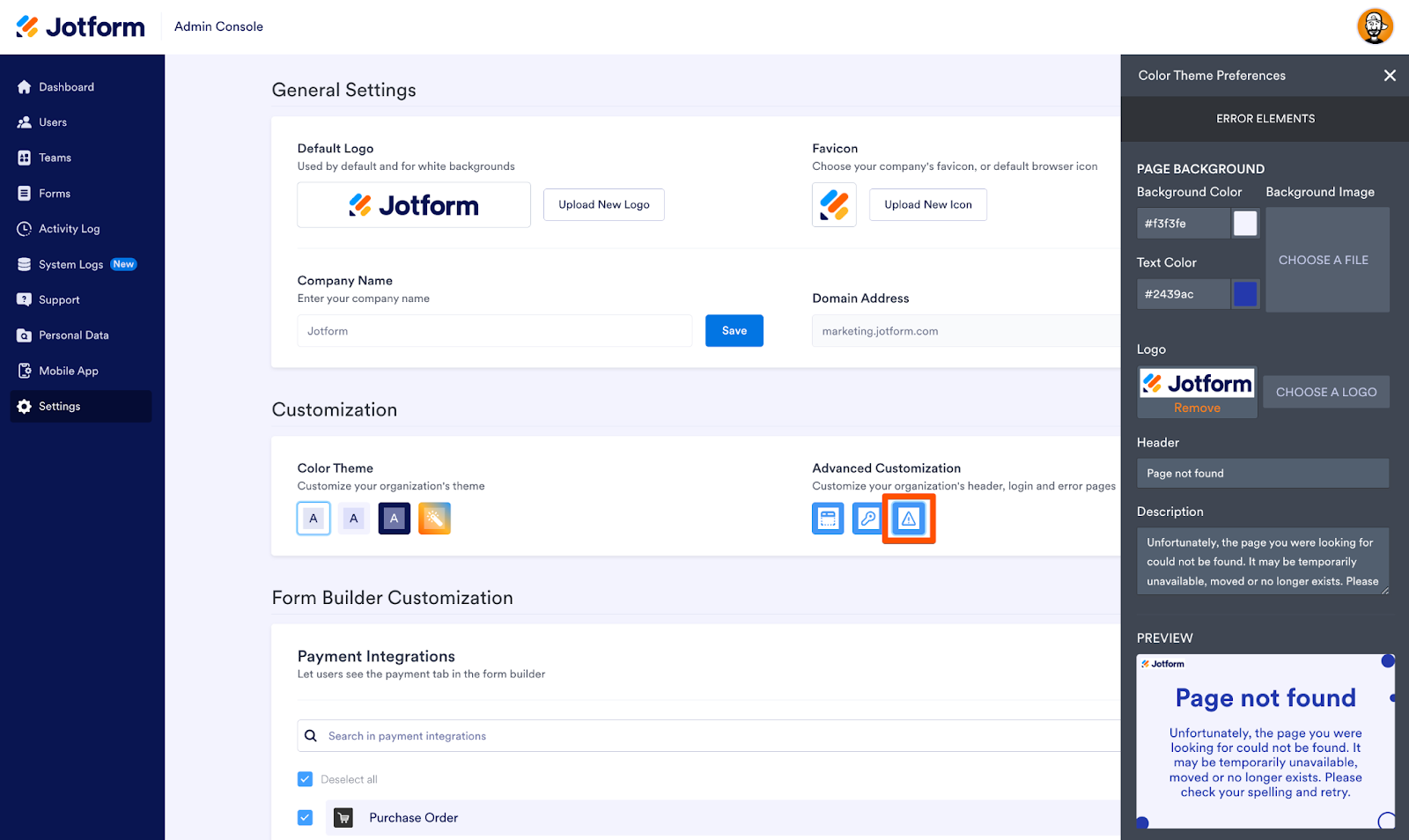Click the Background Color white swatch

[1245, 224]
